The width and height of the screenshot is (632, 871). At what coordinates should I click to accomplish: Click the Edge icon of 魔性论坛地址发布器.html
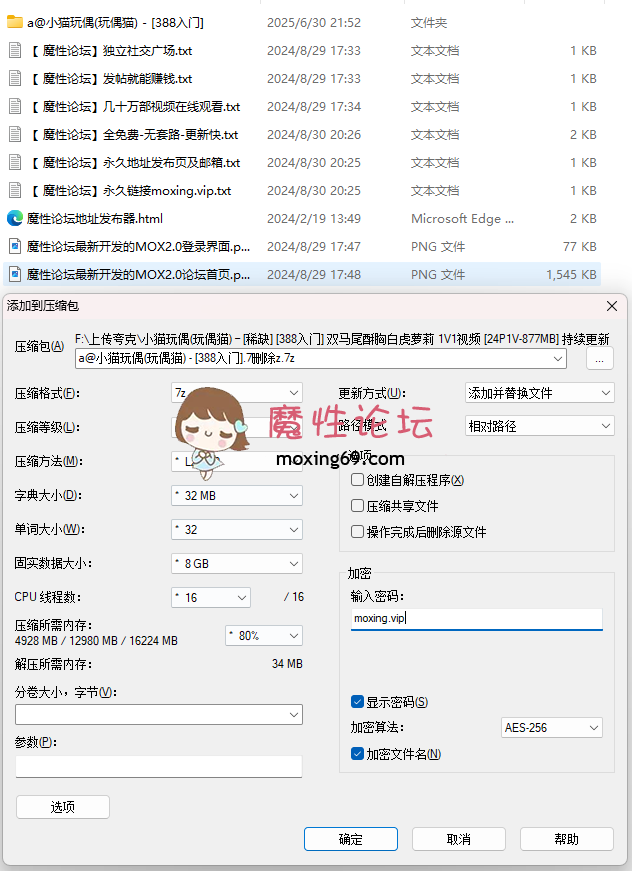[15, 218]
